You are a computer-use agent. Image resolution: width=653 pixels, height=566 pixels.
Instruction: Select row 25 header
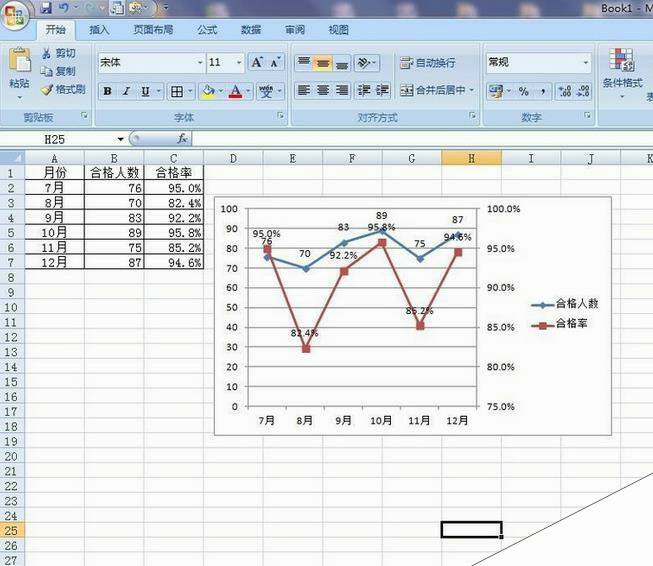click(12, 531)
